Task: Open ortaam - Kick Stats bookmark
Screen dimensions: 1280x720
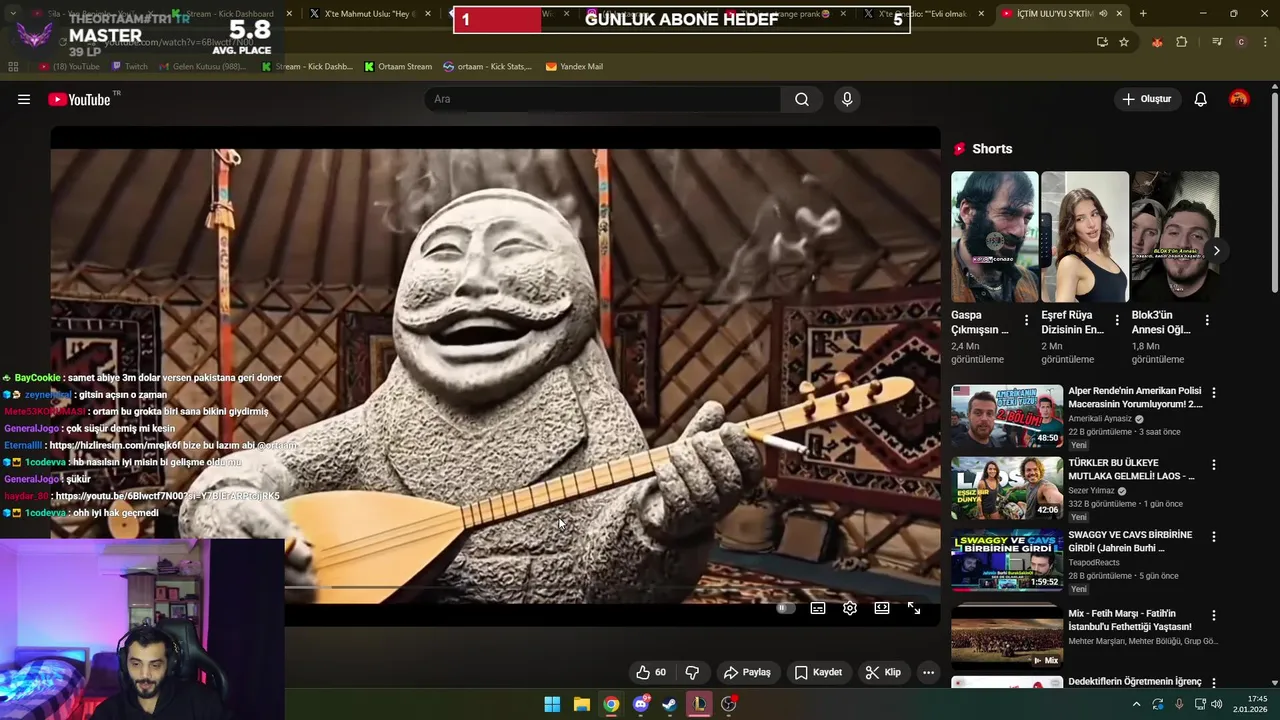Action: pos(488,67)
